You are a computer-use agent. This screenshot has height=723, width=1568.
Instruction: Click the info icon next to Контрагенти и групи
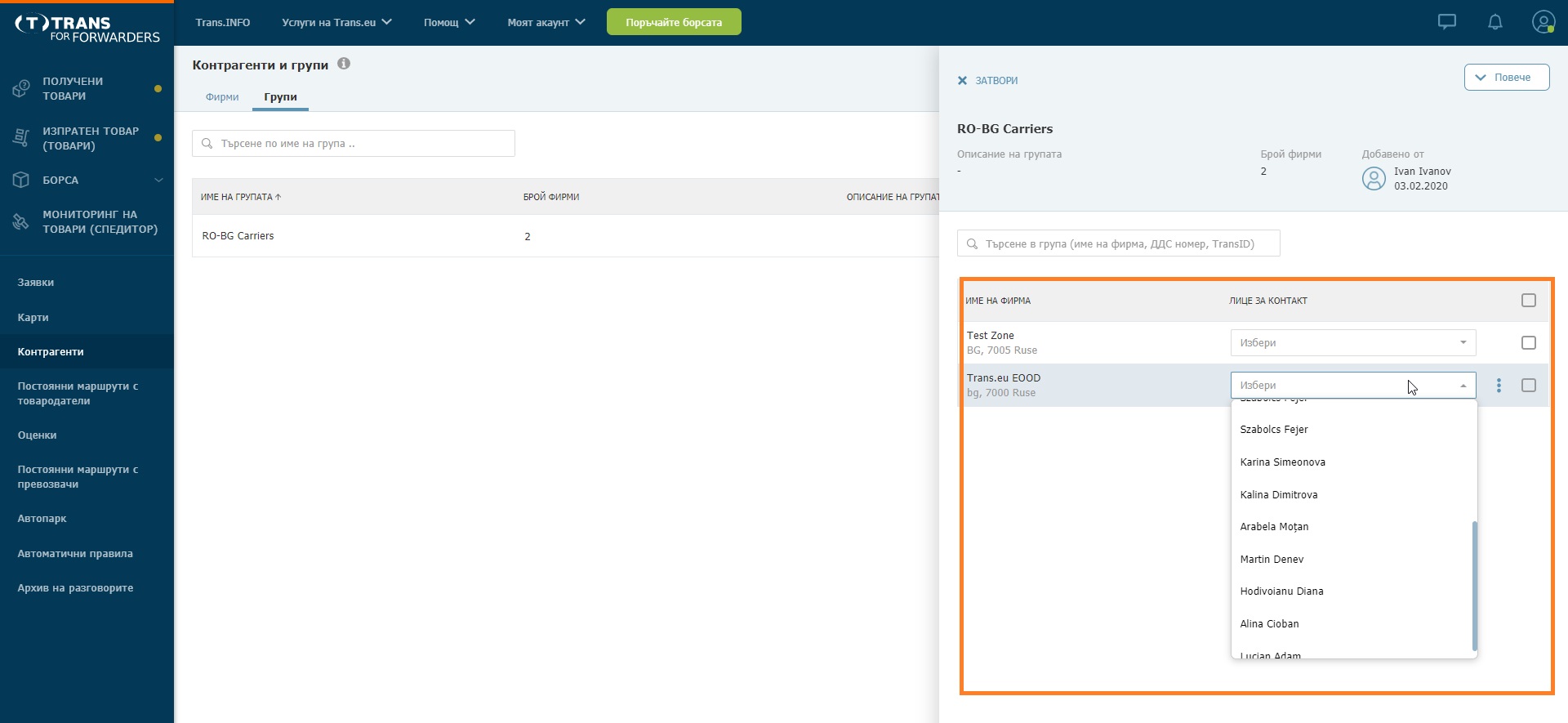tap(344, 64)
